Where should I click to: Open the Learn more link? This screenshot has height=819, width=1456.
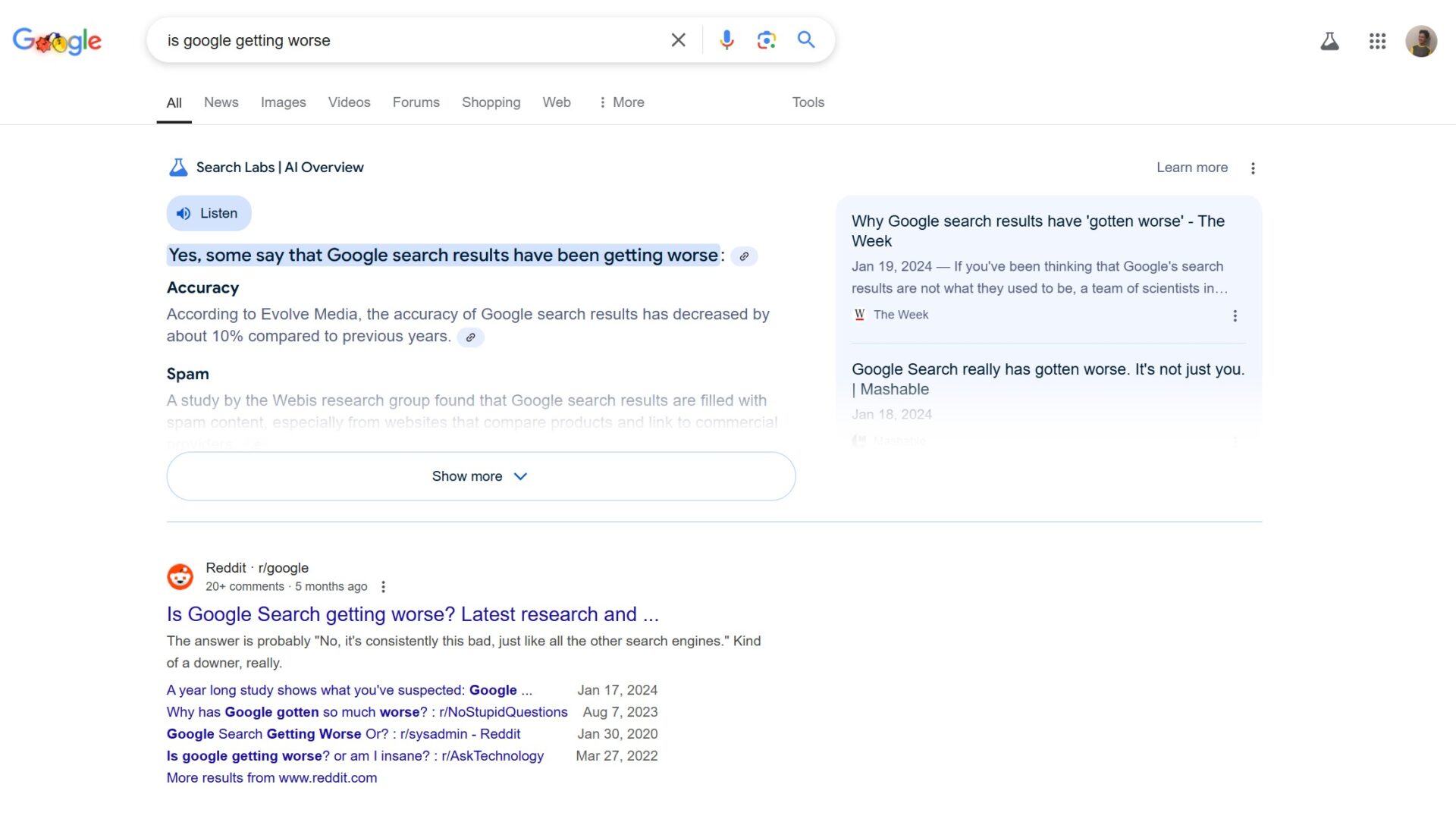pyautogui.click(x=1191, y=167)
